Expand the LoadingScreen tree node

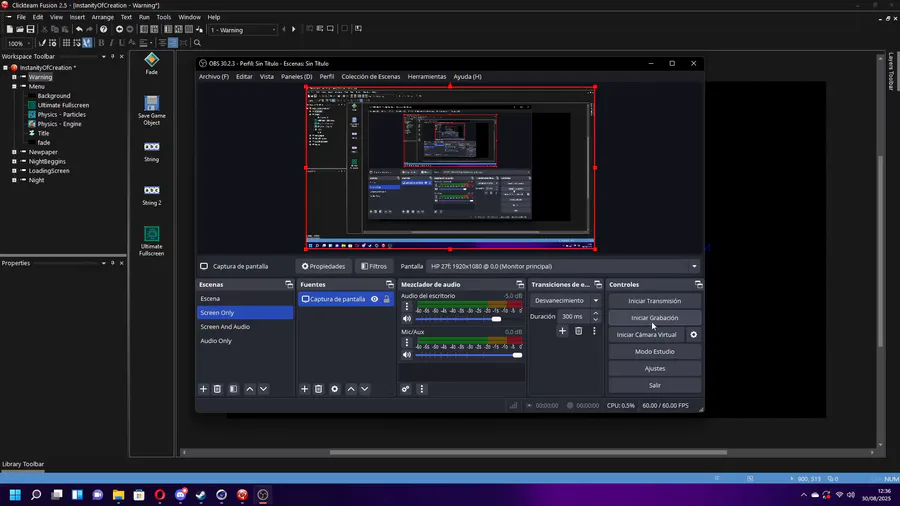coord(14,171)
